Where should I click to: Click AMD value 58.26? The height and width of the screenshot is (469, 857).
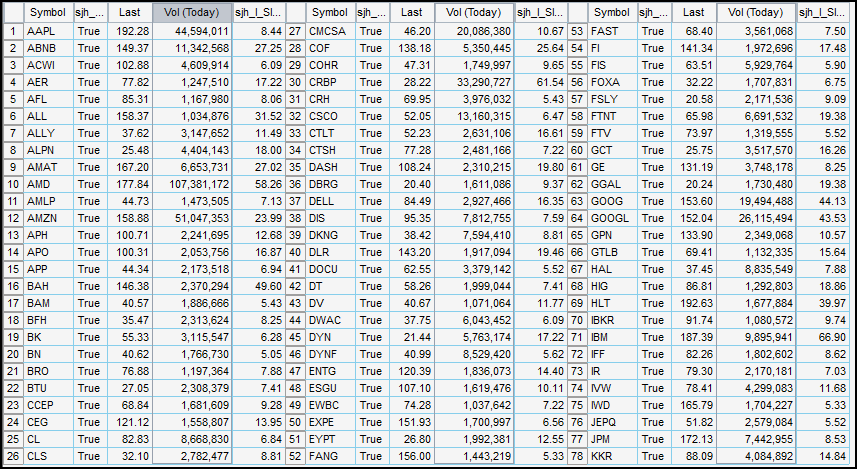(x=259, y=184)
